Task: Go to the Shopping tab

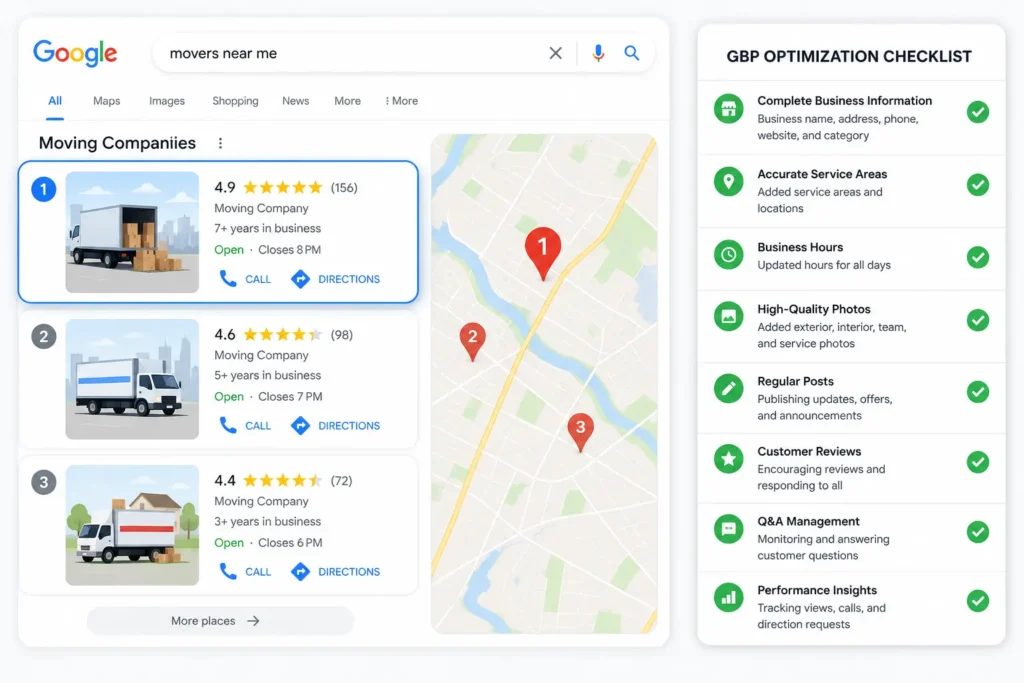Action: [235, 101]
